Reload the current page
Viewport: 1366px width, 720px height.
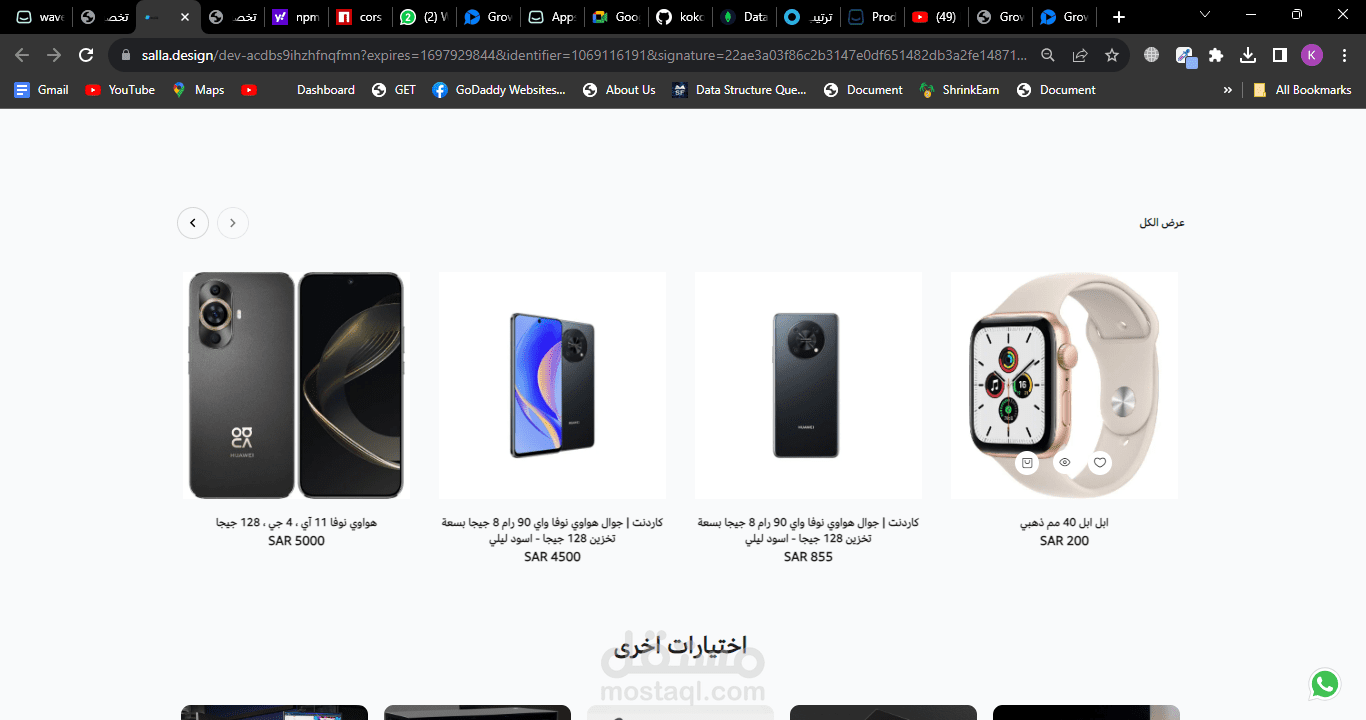(86, 55)
